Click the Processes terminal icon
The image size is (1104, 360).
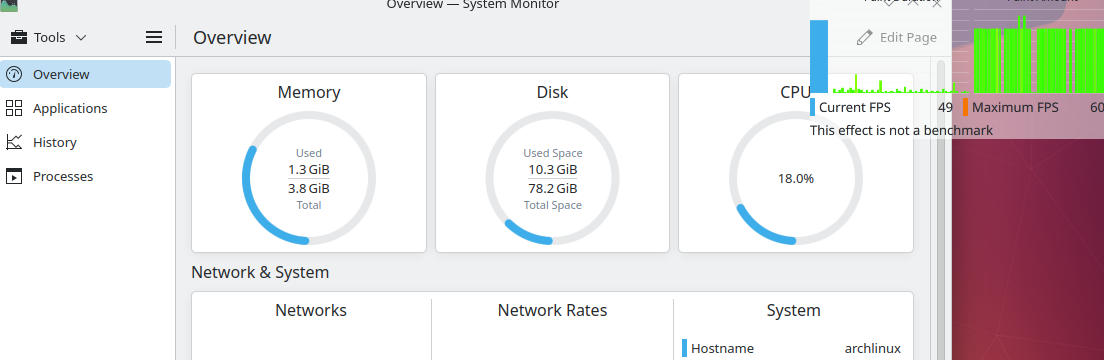(x=14, y=176)
